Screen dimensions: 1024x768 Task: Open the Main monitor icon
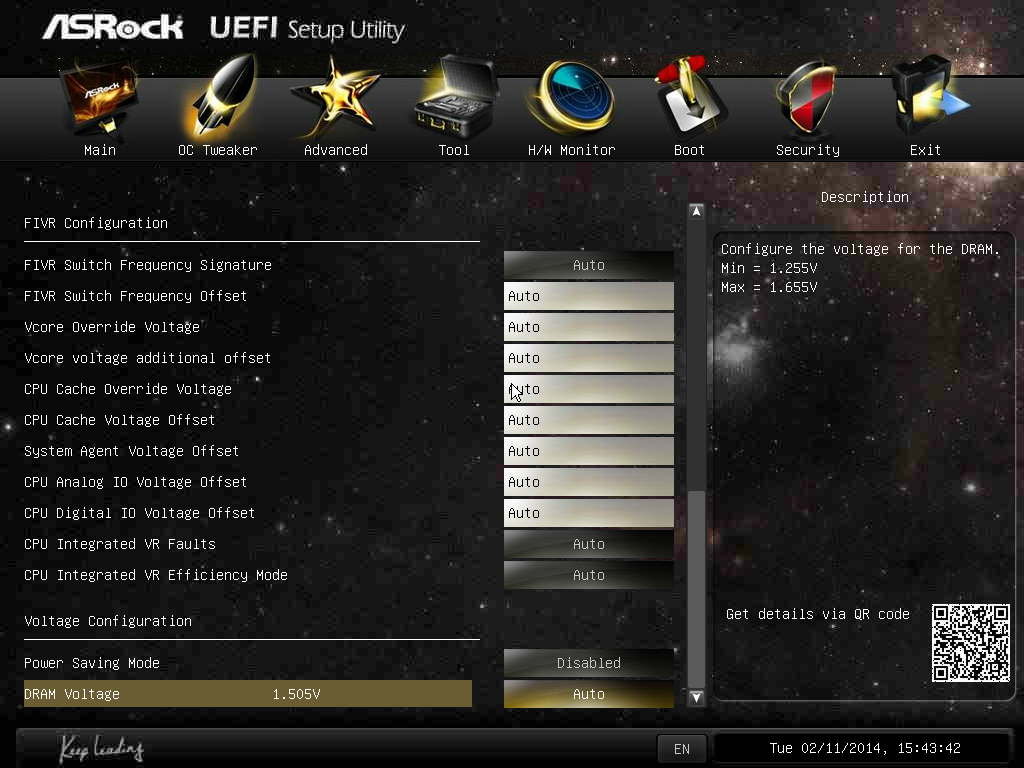(100, 100)
